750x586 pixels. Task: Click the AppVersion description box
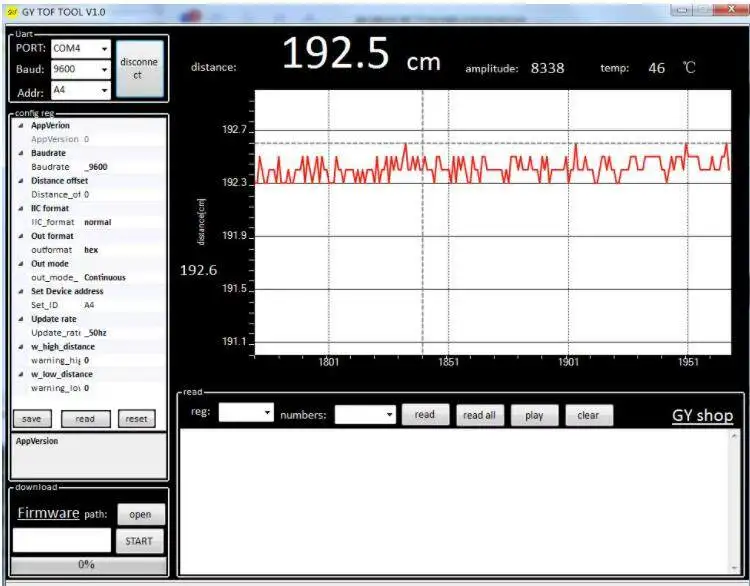89,456
